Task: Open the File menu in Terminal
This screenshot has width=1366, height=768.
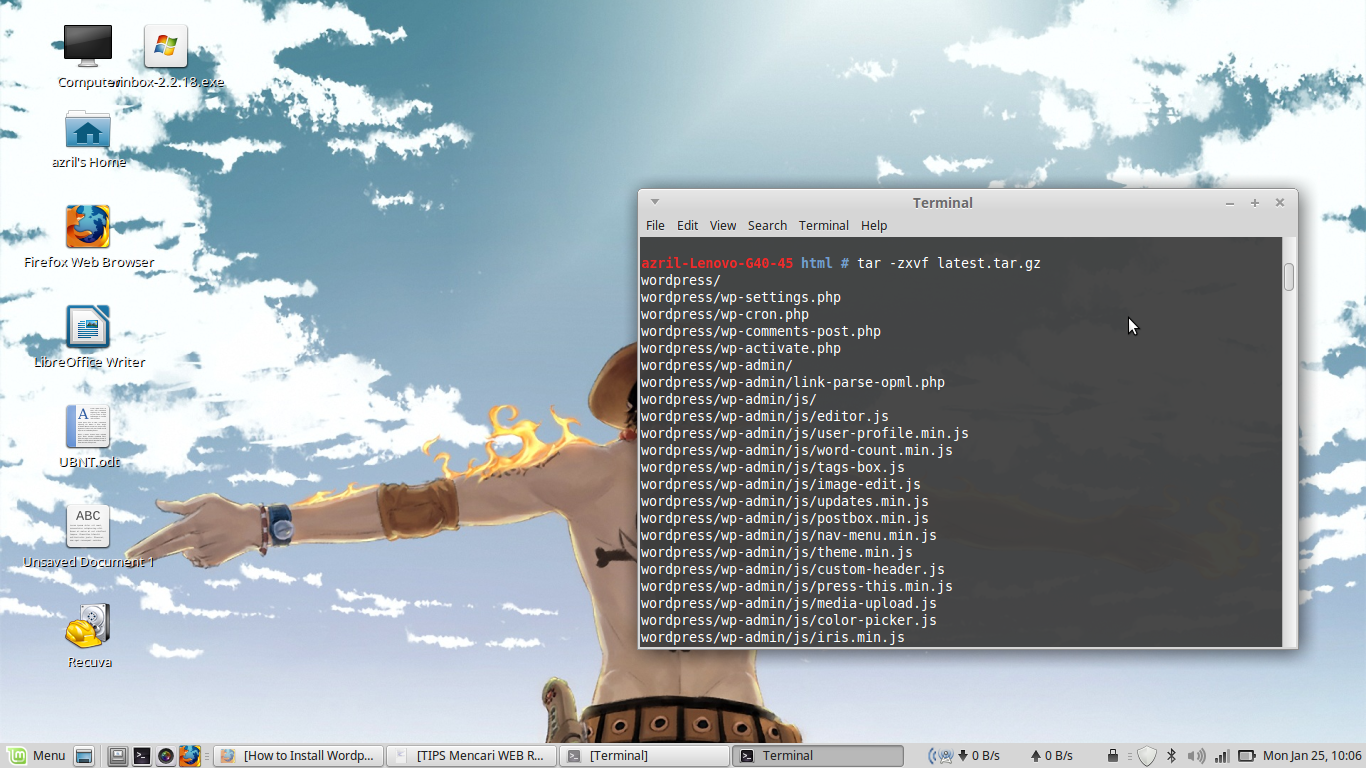Action: pos(655,226)
